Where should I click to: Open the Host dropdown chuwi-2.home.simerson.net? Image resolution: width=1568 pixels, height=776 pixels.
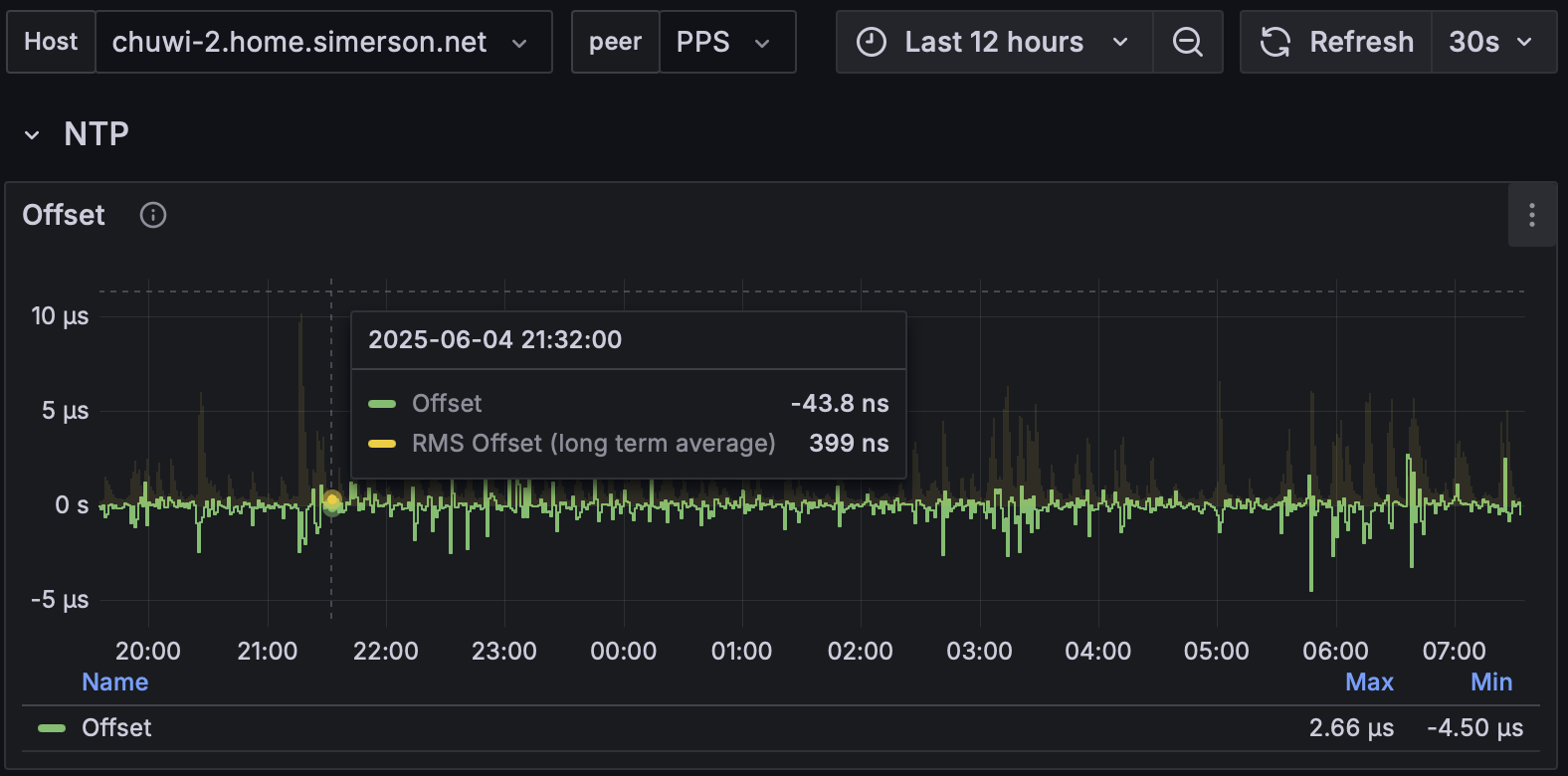tap(323, 42)
